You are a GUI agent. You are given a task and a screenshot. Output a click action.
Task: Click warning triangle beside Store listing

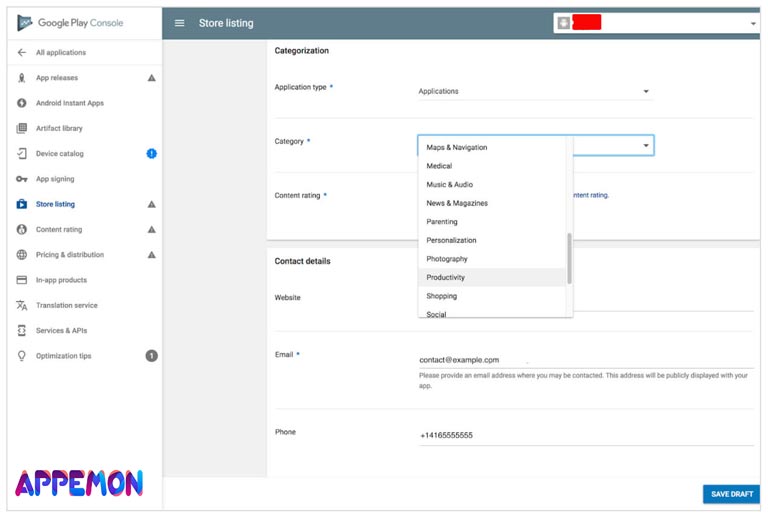[x=152, y=204]
